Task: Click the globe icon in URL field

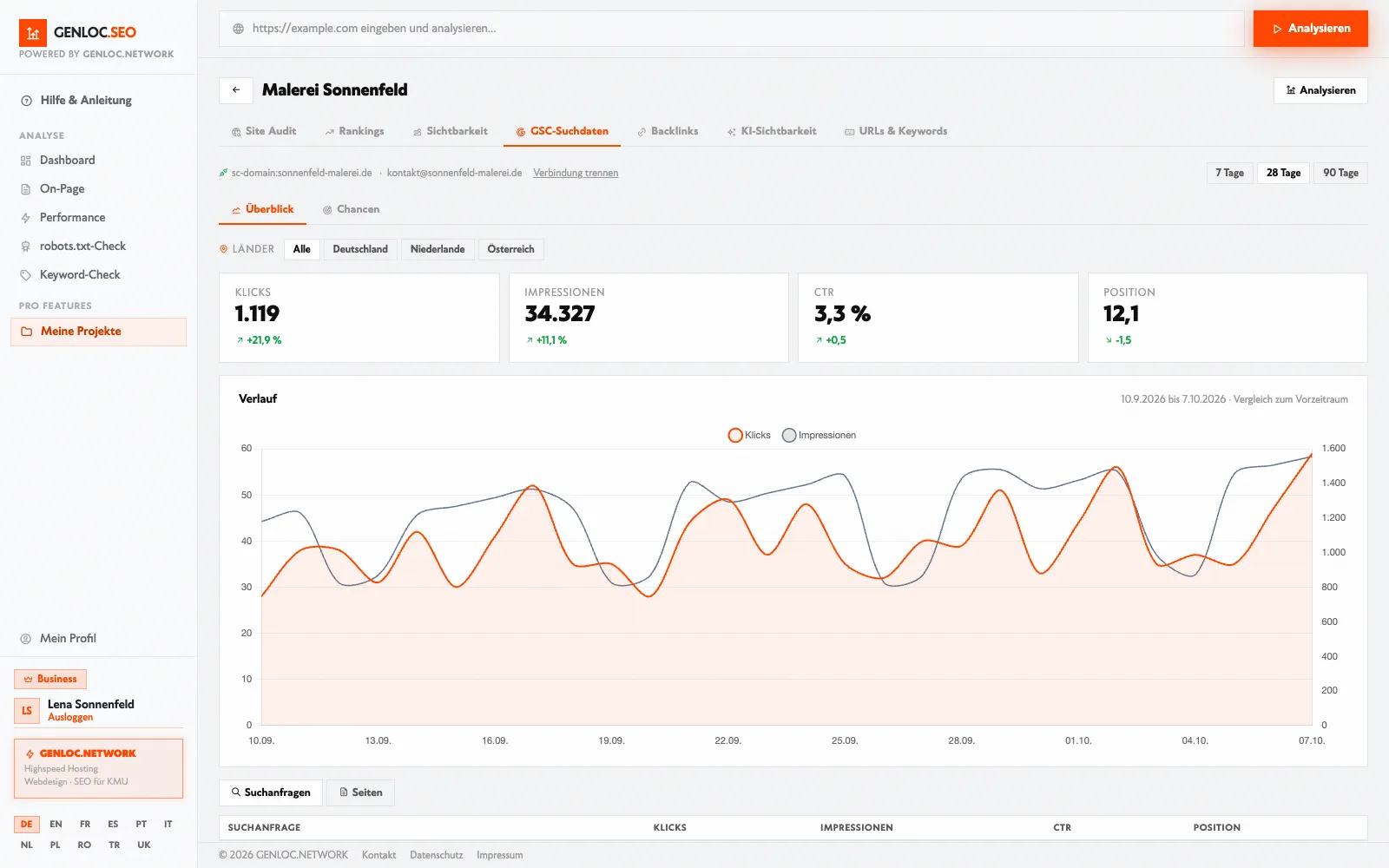Action: coord(239,29)
